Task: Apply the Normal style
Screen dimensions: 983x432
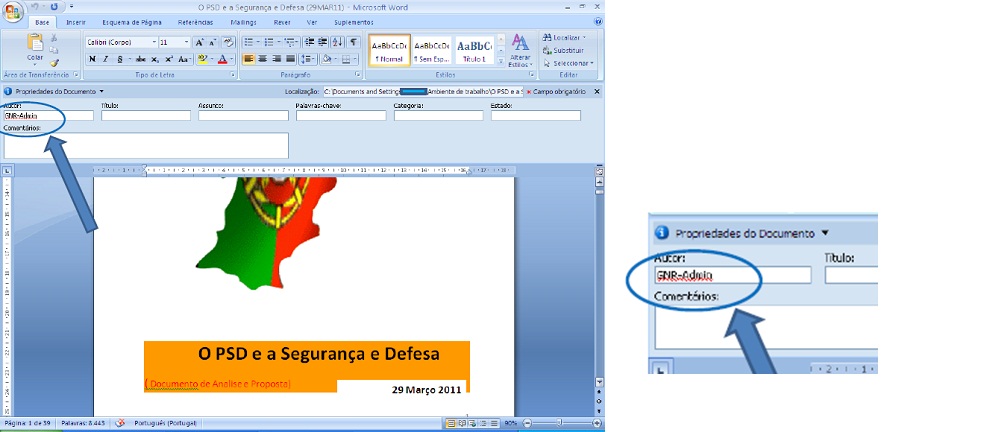Action: click(389, 50)
